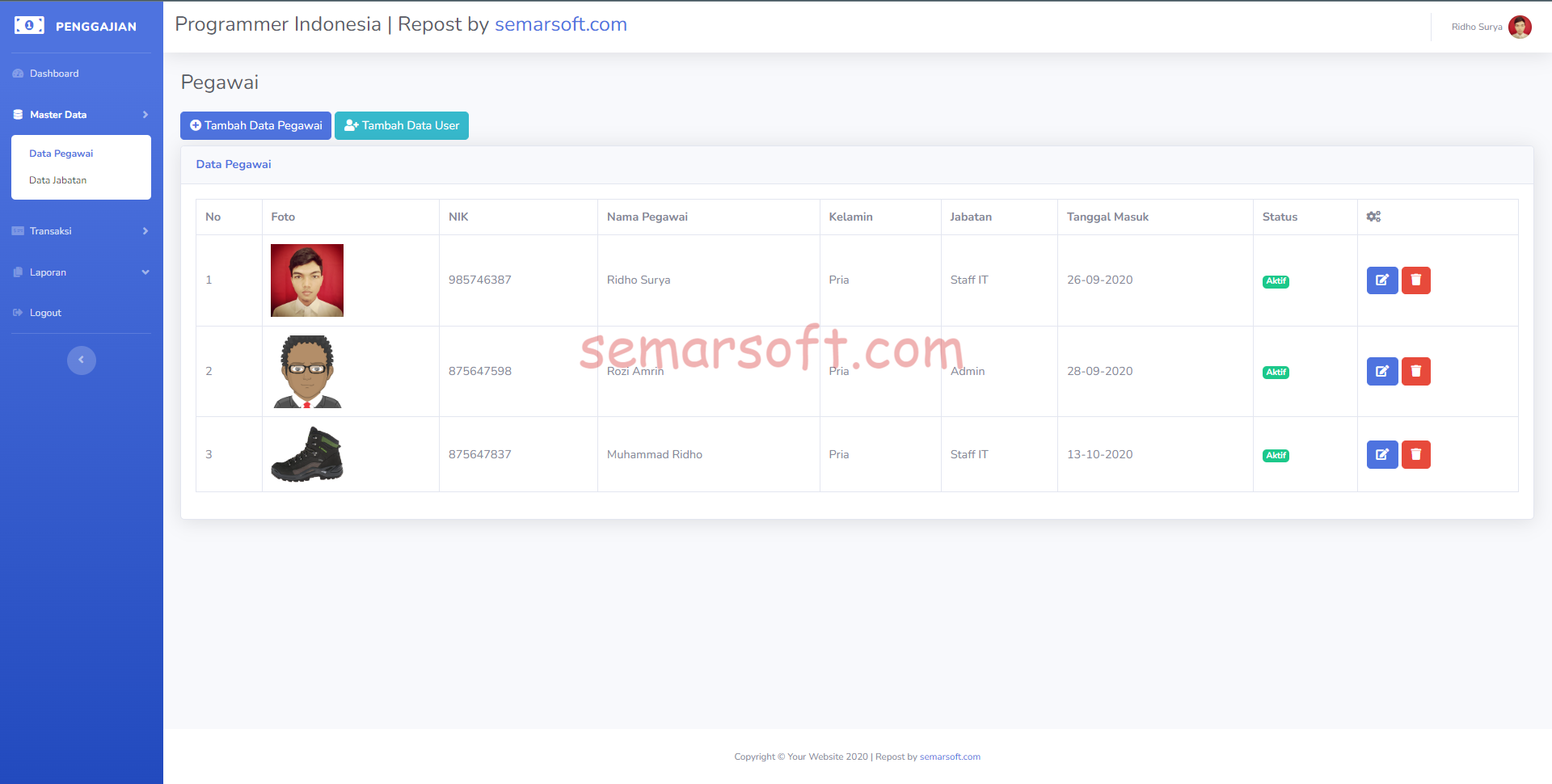1552x784 pixels.
Task: Select Data Pegawai in the sidebar
Action: 61,153
